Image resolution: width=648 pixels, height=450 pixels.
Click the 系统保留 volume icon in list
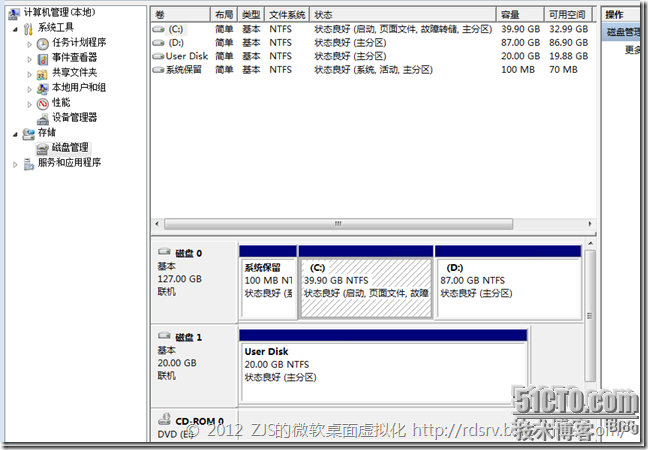[x=158, y=70]
